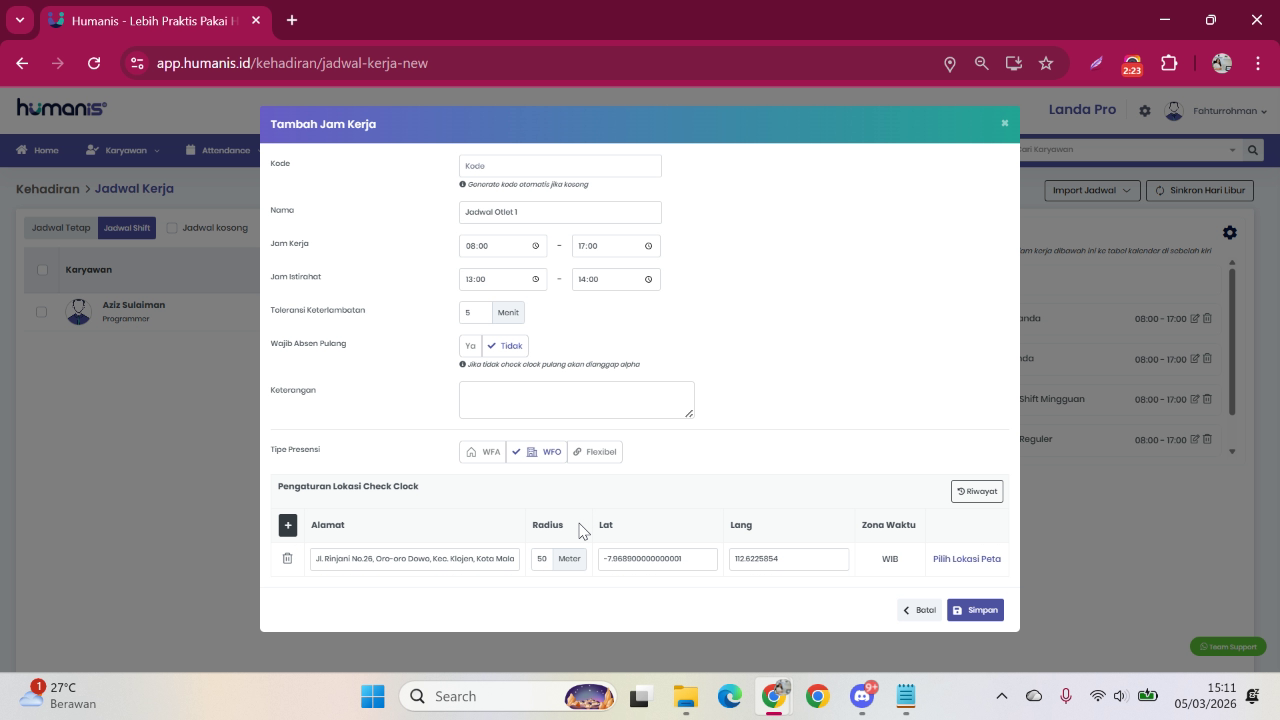Click the shift list scrollbar

[x=1232, y=340]
